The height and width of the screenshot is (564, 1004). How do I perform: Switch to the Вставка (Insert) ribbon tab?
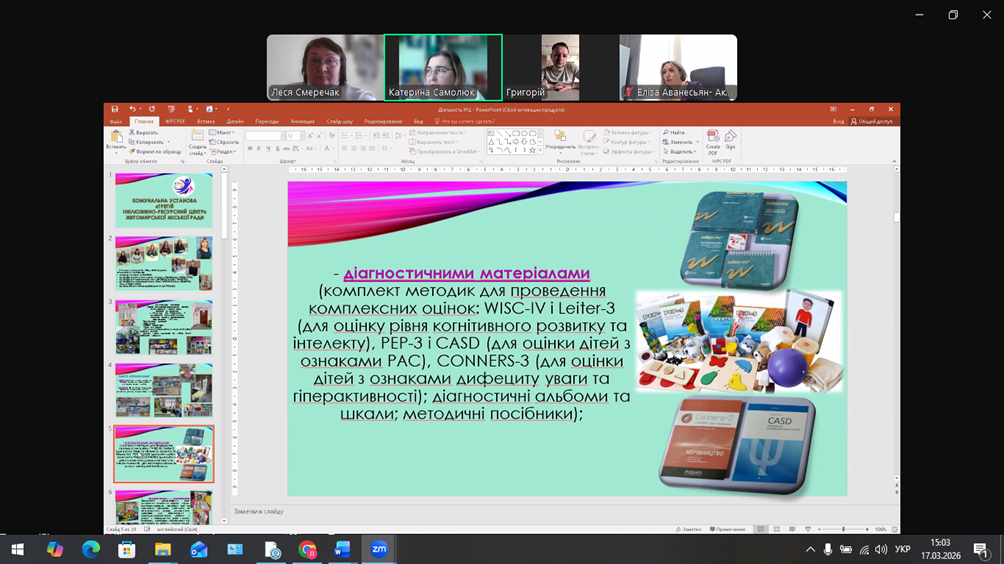pos(206,121)
